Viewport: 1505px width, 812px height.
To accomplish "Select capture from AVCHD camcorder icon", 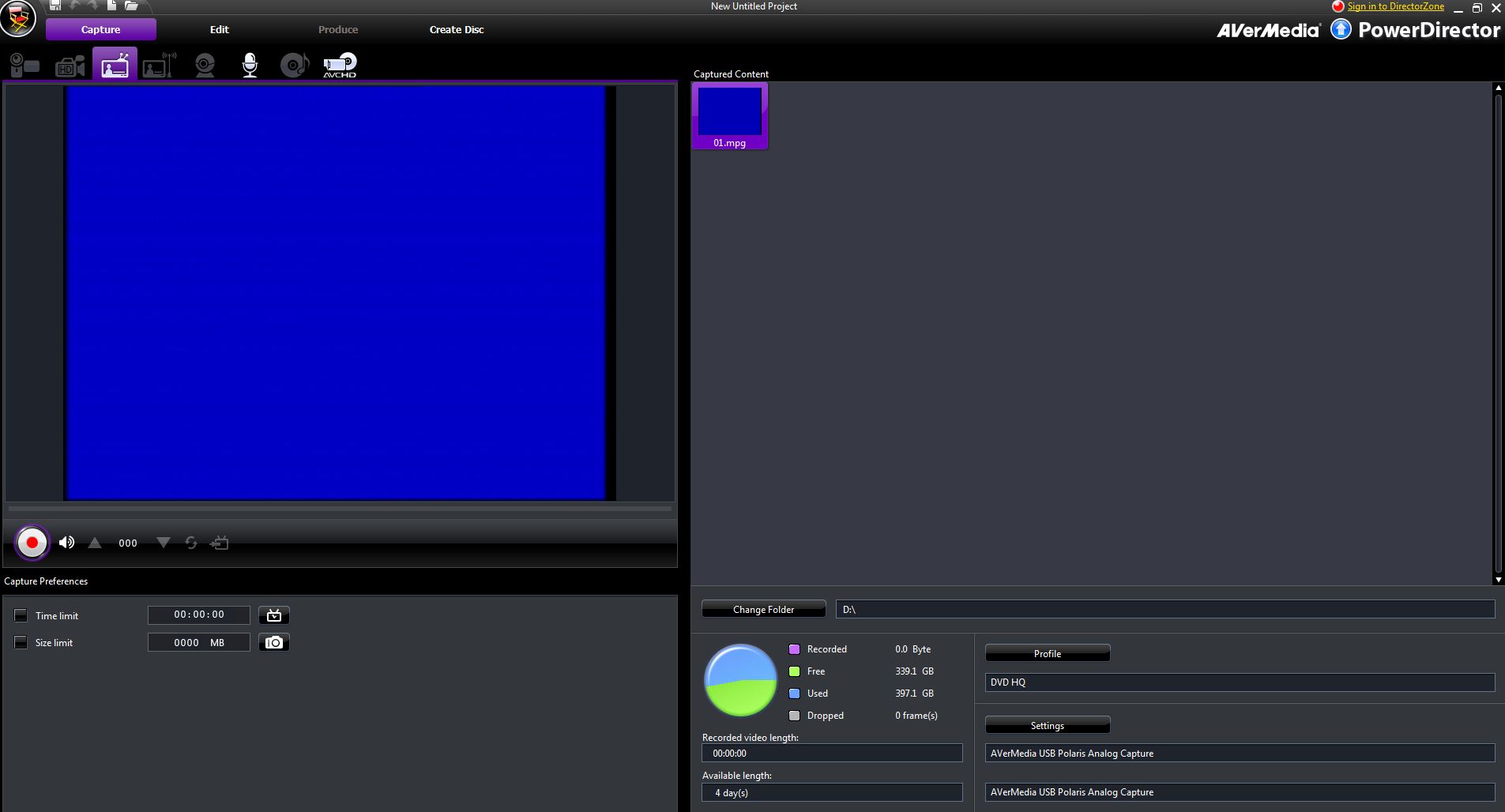I will point(340,65).
